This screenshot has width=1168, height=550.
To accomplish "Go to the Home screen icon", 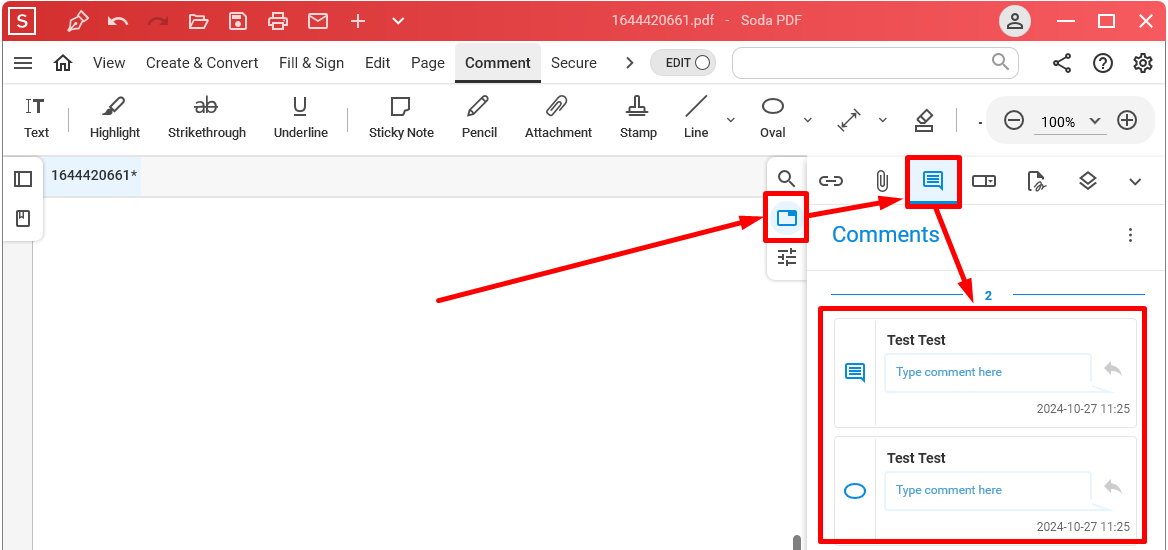I will click(x=63, y=63).
